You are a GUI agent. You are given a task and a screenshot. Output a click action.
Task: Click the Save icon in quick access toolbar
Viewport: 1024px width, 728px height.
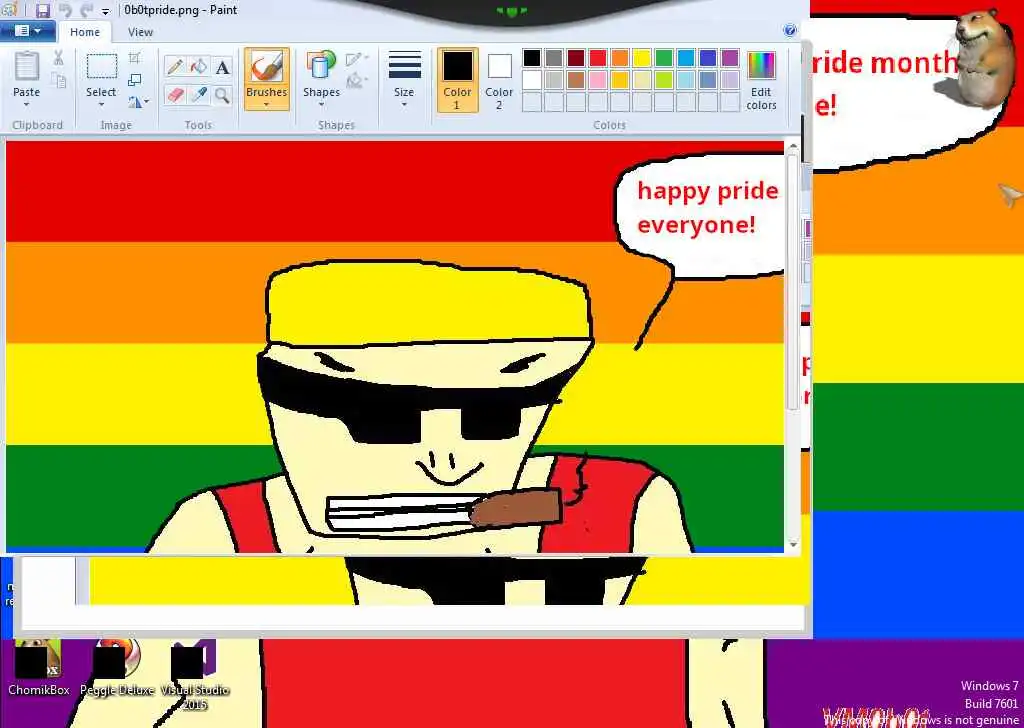pyautogui.click(x=43, y=10)
